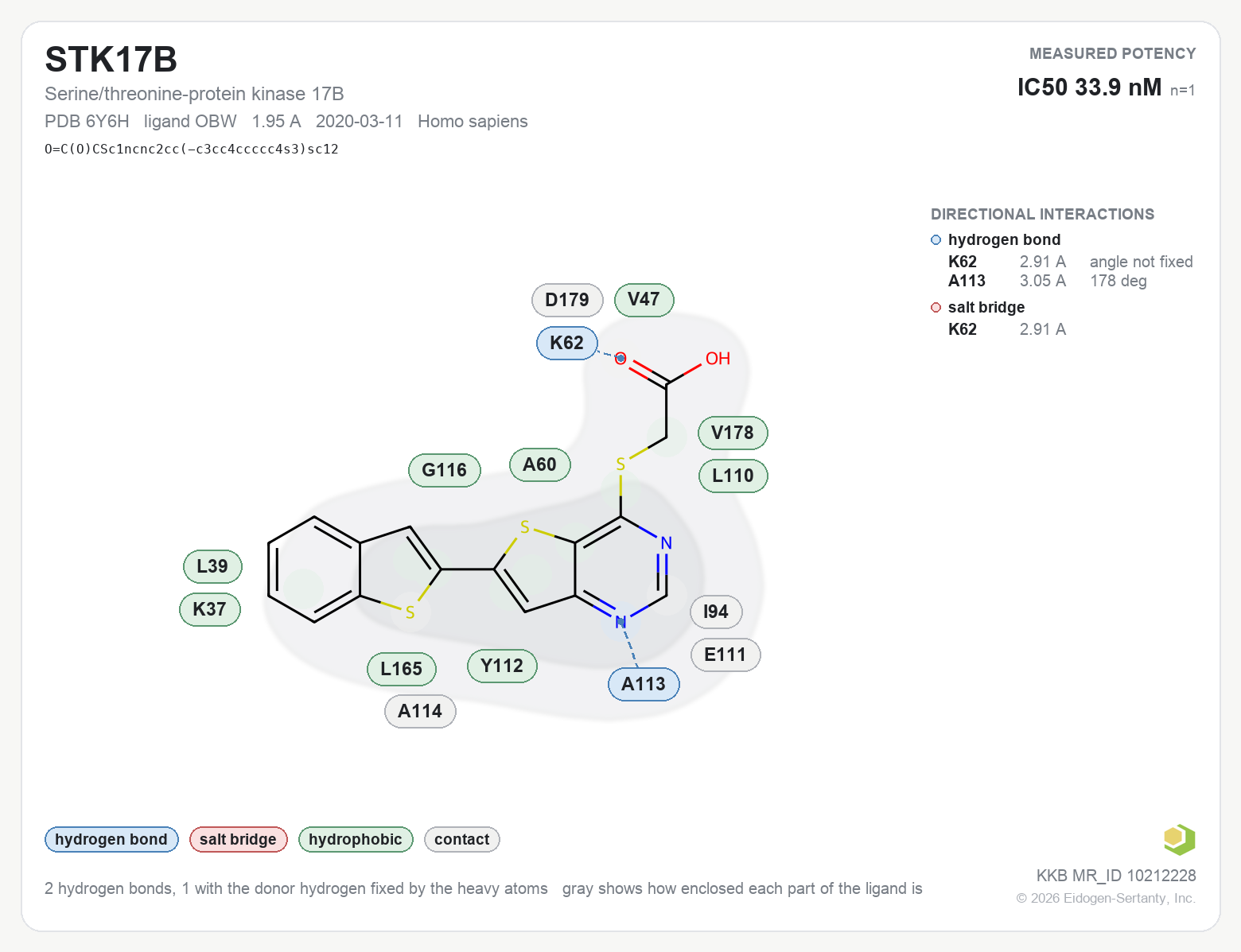Click the E111 contact residue
The height and width of the screenshot is (952, 1241).
[x=726, y=655]
